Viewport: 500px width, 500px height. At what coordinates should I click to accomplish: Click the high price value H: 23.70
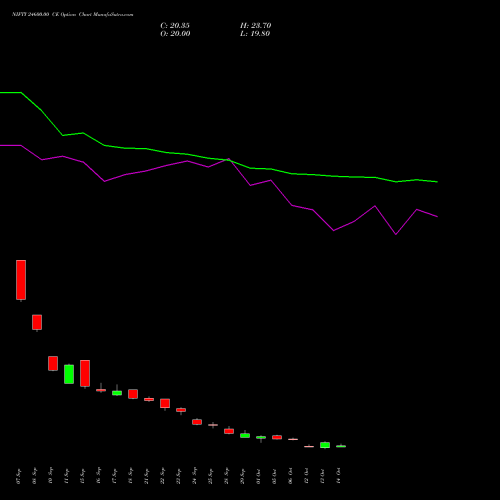[256, 26]
